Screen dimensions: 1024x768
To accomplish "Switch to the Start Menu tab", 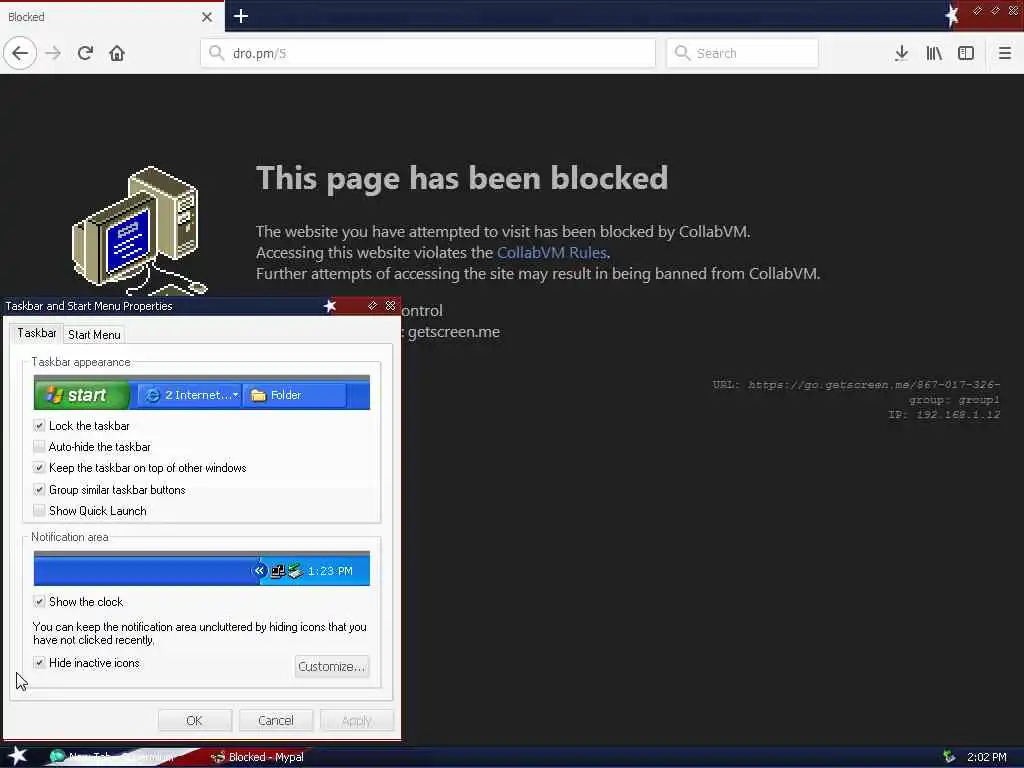I will 94,334.
